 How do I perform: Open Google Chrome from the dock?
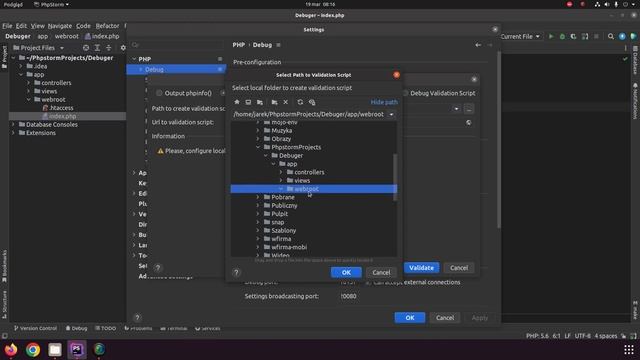(x=33, y=350)
